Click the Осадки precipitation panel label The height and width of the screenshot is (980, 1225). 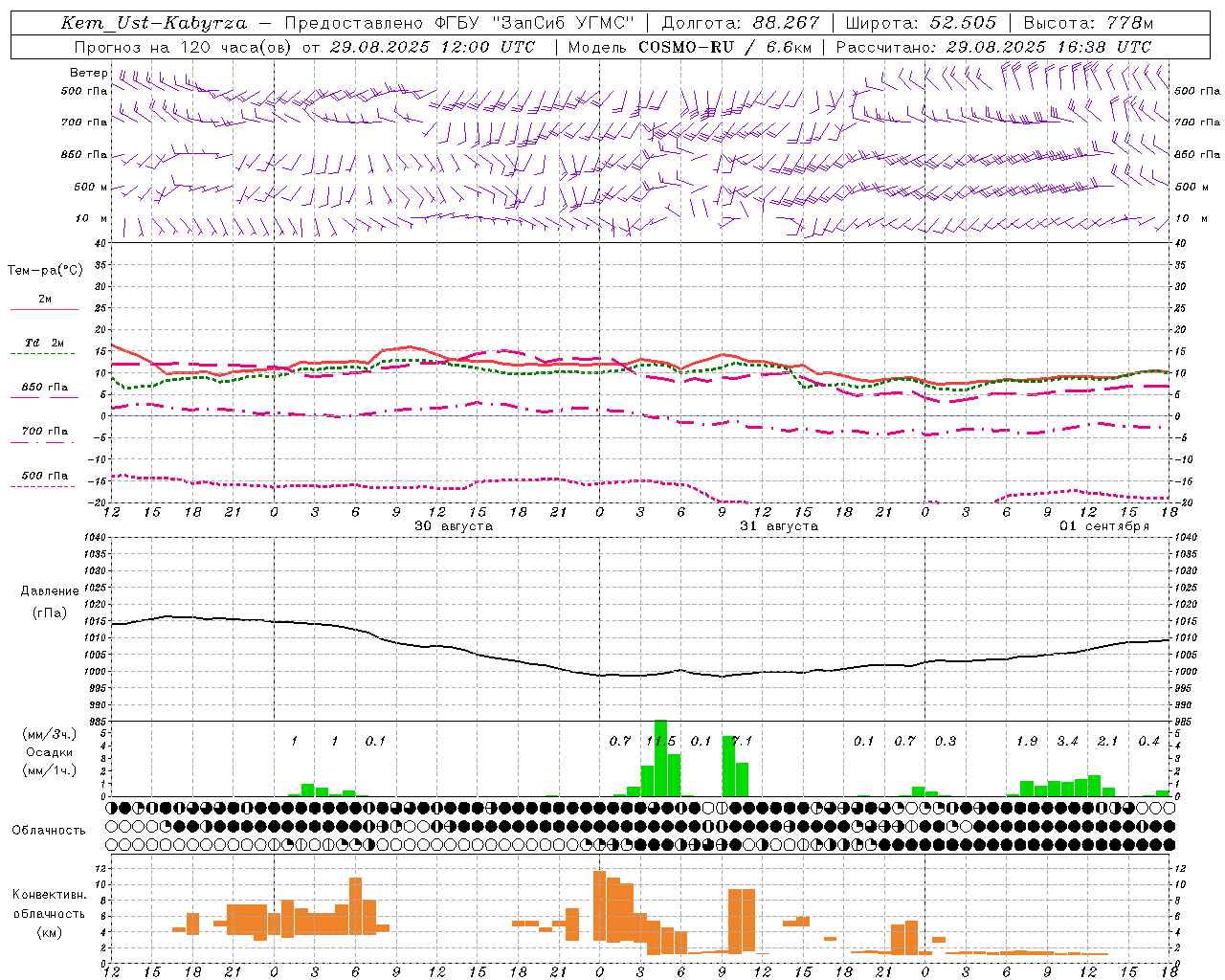click(49, 752)
